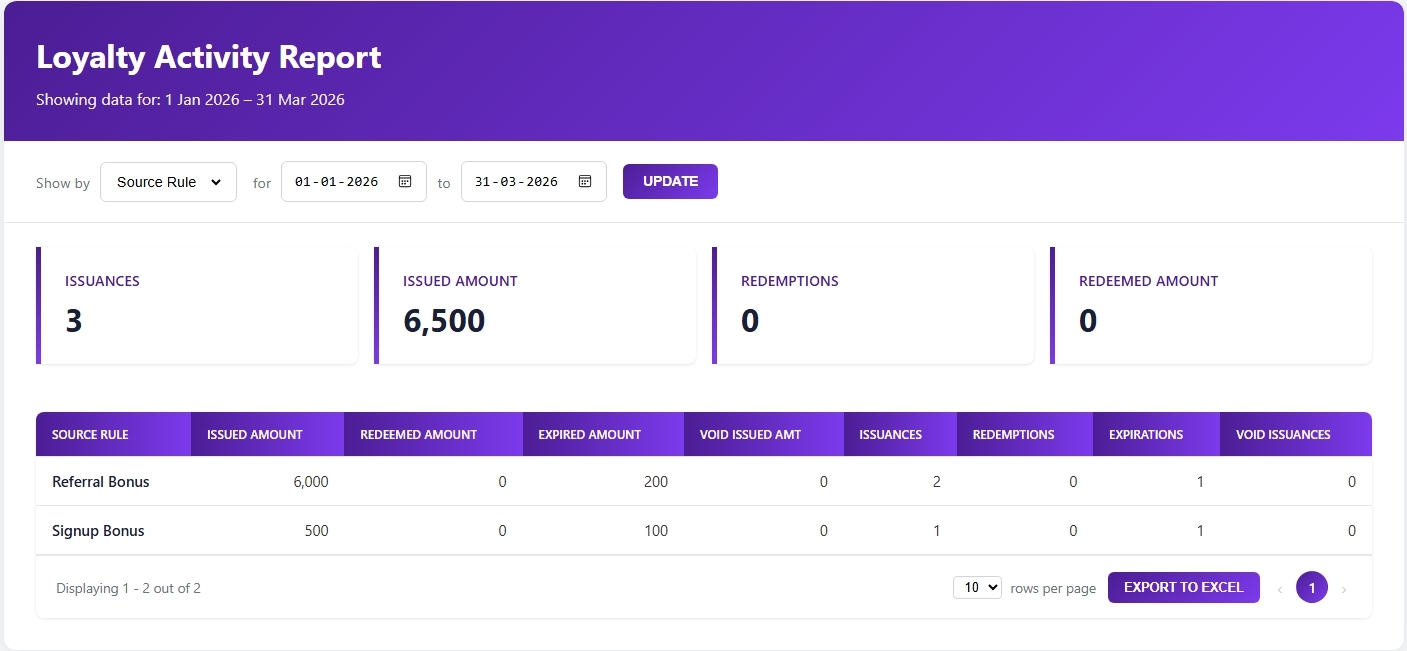Viewport: 1407px width, 651px height.
Task: Select the Signup Bonus row
Action: [98, 531]
